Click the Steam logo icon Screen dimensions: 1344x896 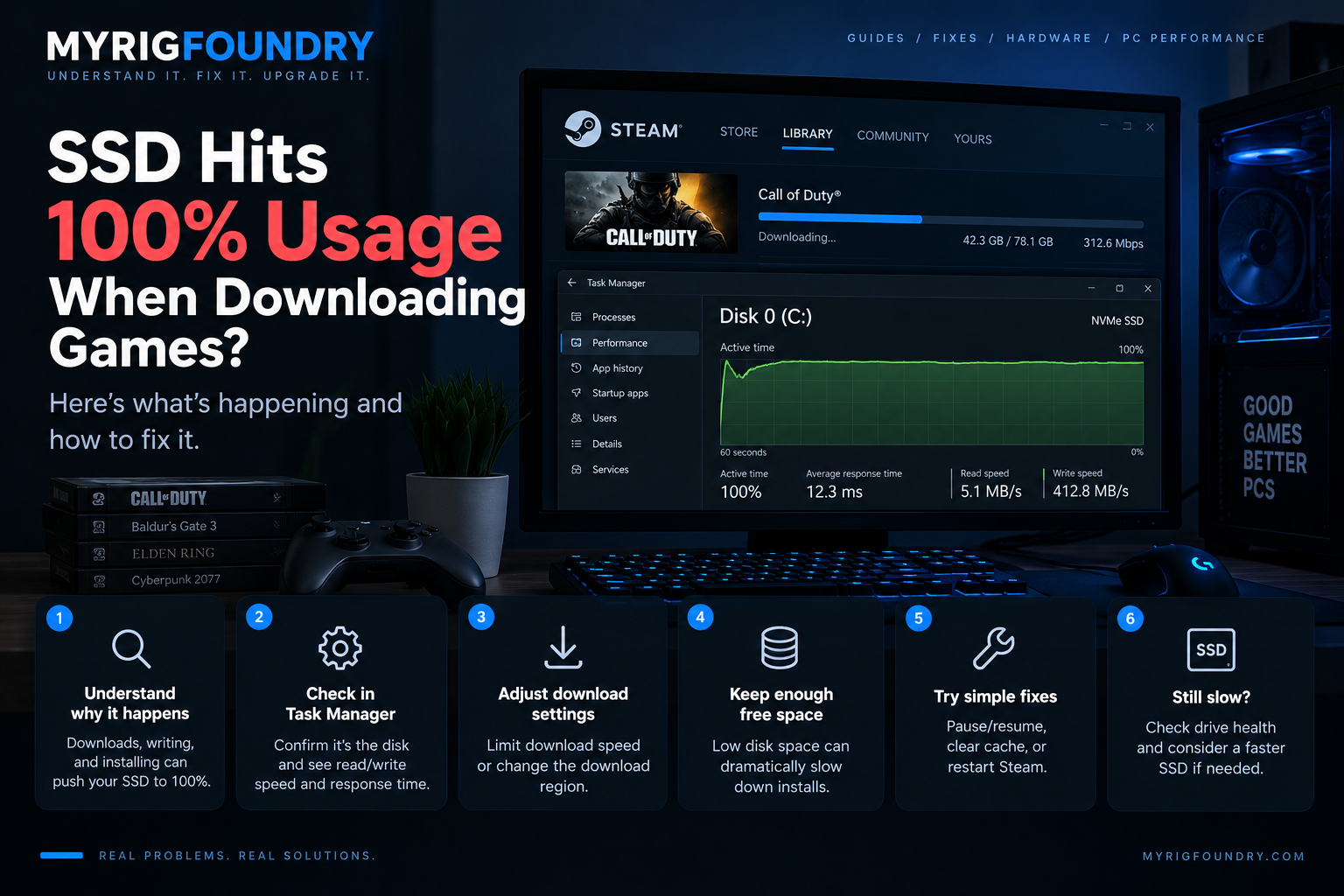pos(583,129)
